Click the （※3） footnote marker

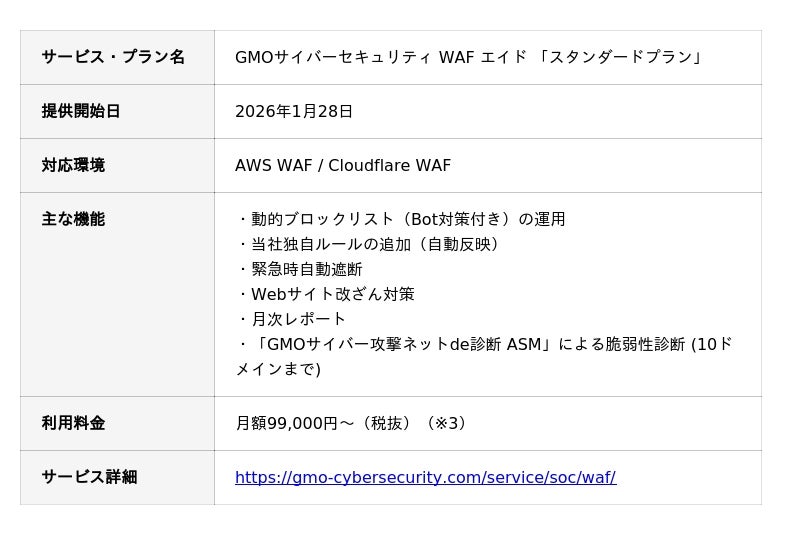447,423
